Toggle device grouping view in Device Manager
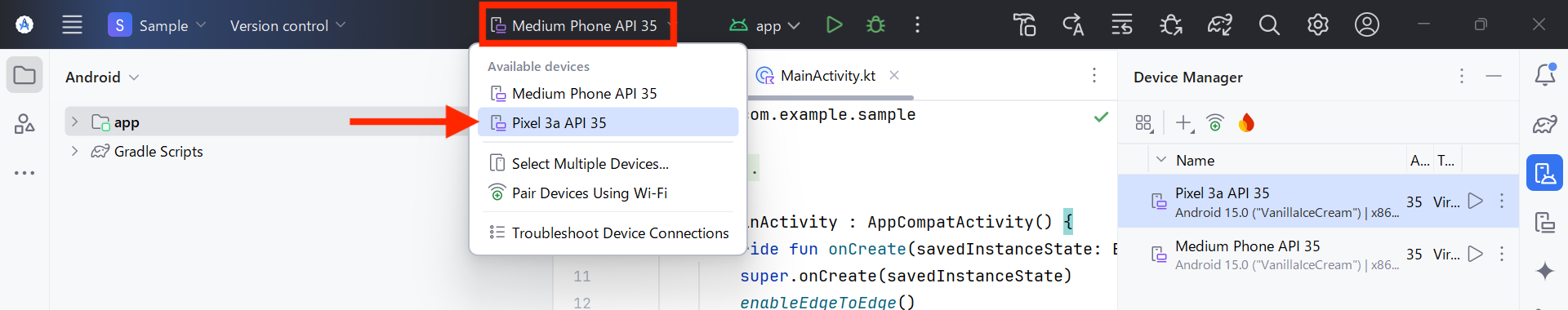Viewport: 1568px width, 310px height. pos(1143,123)
